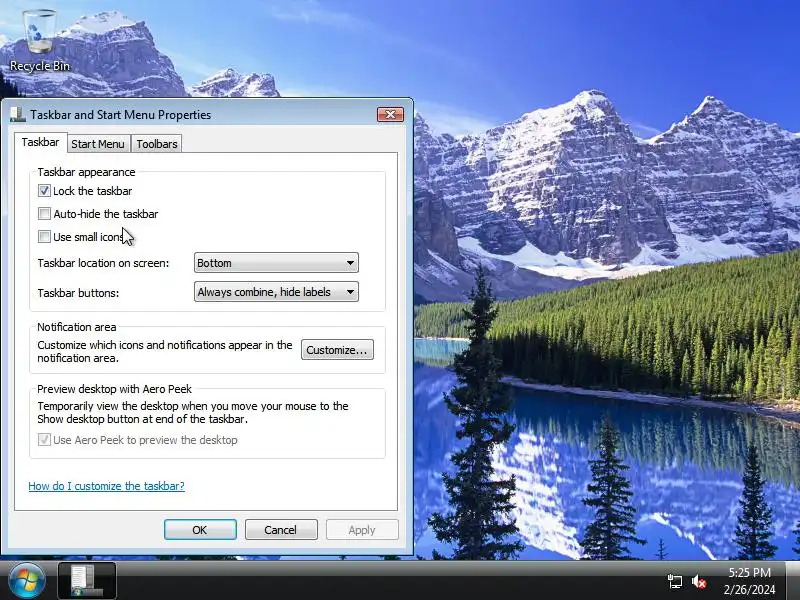This screenshot has height=600, width=800.
Task: Open the Recycle Bin desktop icon
Action: click(39, 42)
